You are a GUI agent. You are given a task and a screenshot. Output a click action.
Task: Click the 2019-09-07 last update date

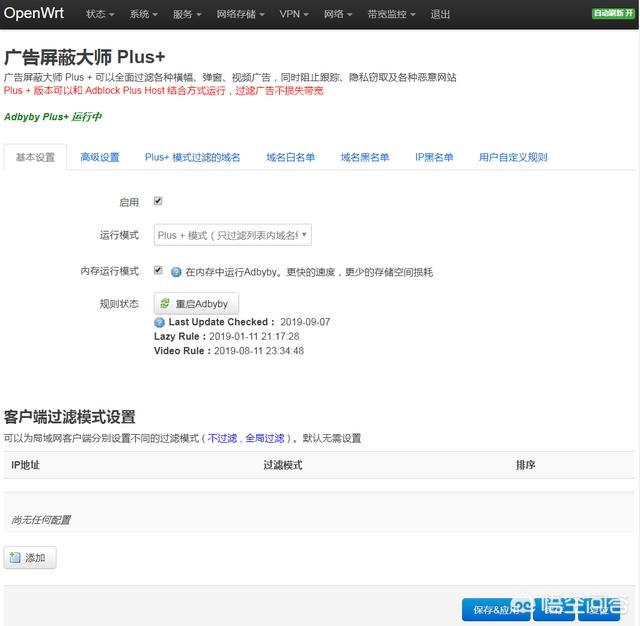[305, 322]
